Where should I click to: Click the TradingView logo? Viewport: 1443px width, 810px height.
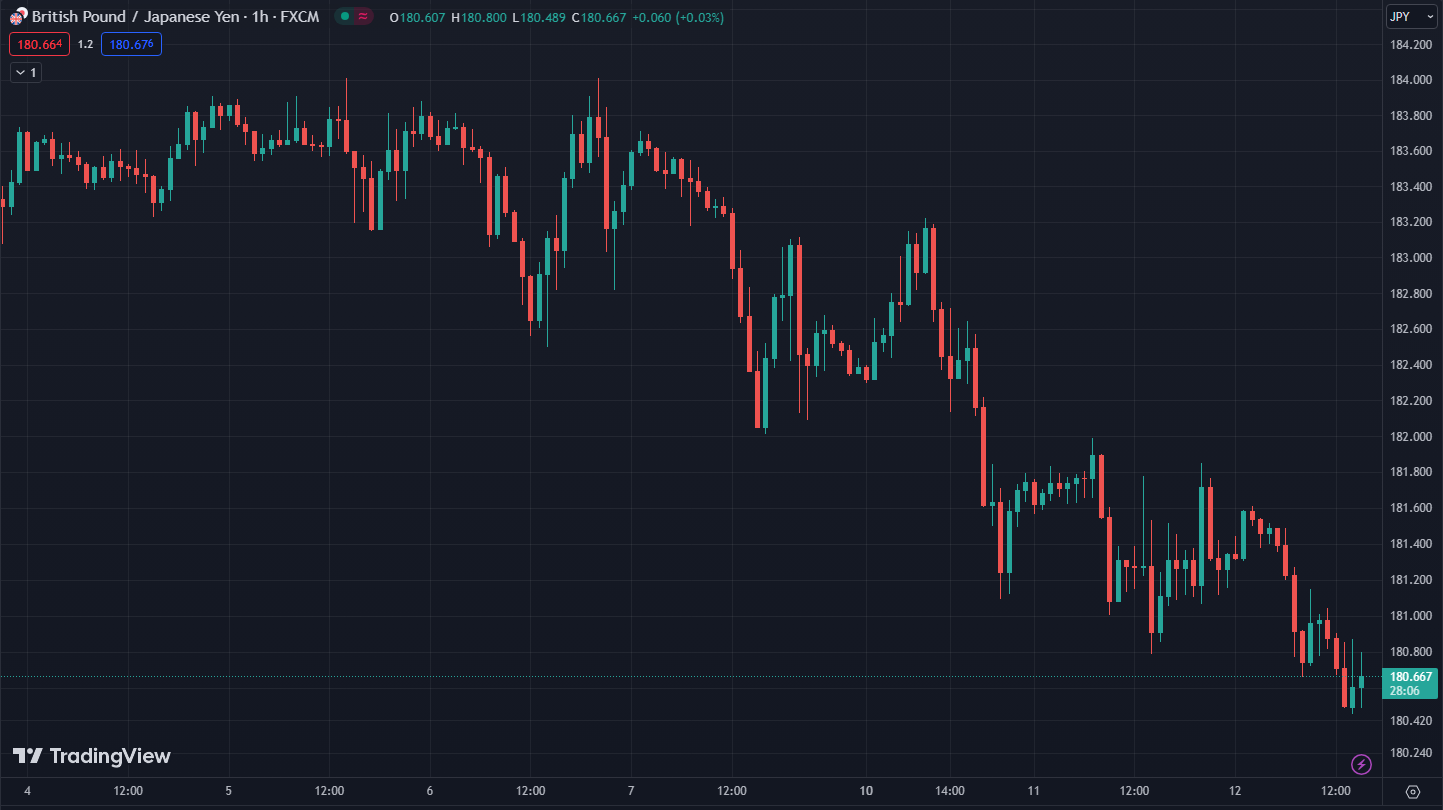click(x=91, y=756)
